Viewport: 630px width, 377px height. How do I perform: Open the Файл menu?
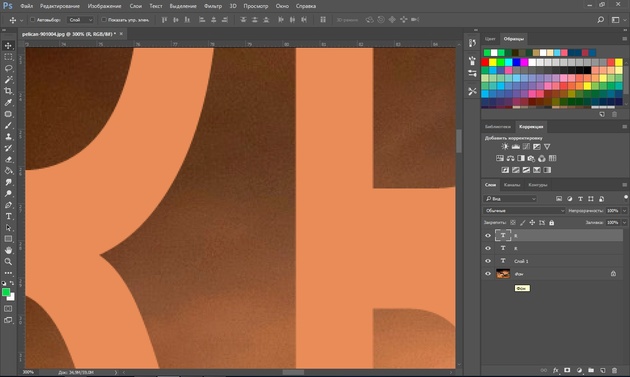coord(27,6)
